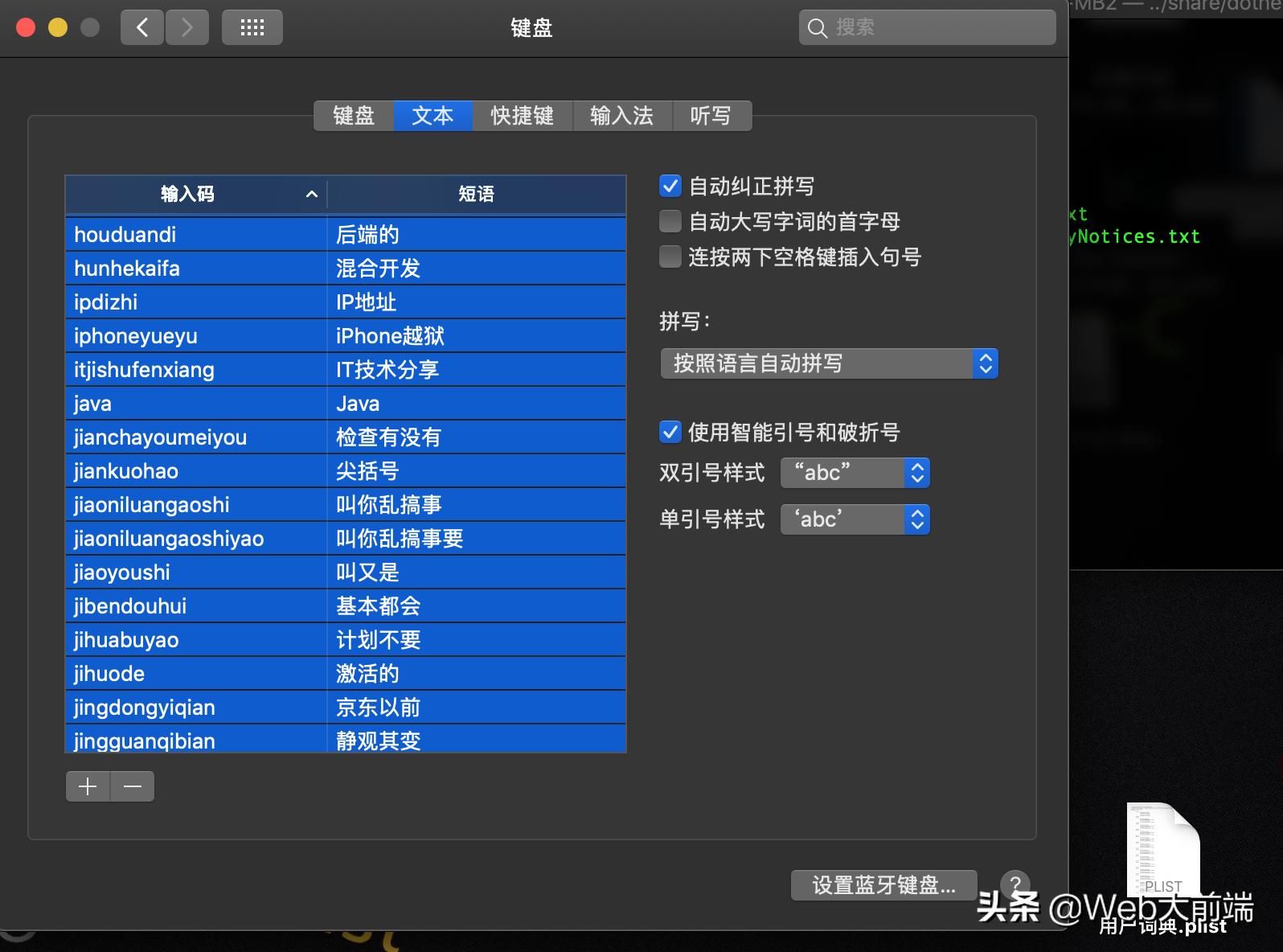Select the jiaoniluangaoshiyao entry
This screenshot has width=1283, height=952.
346,539
